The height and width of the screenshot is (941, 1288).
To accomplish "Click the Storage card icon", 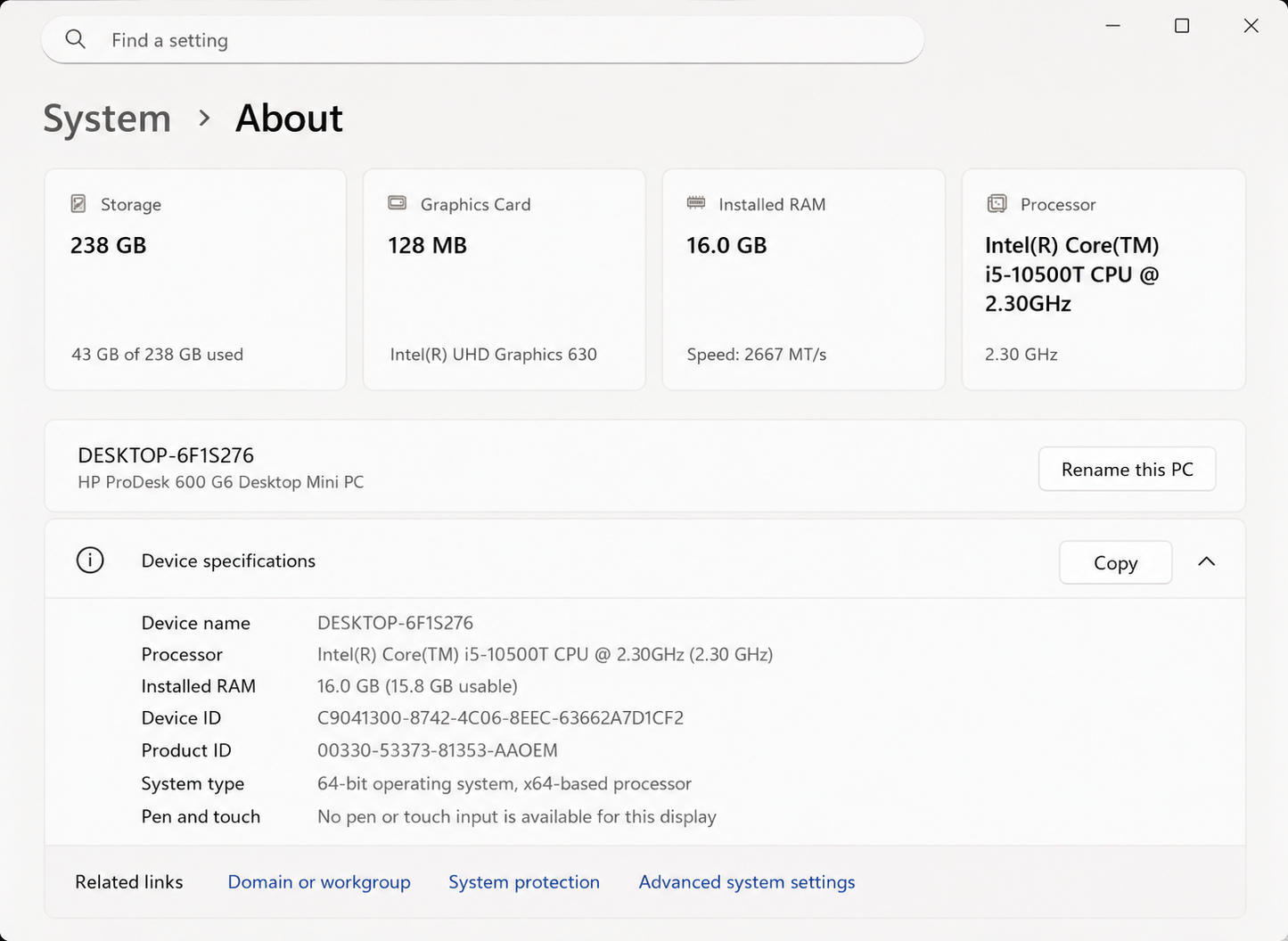I will (78, 204).
